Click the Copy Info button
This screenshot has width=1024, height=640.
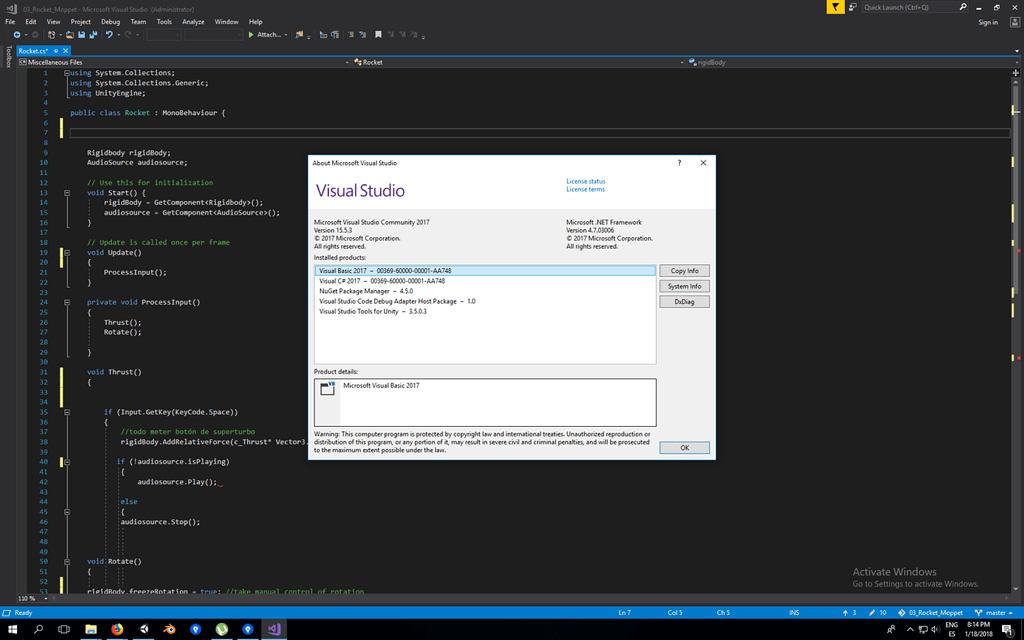click(684, 270)
